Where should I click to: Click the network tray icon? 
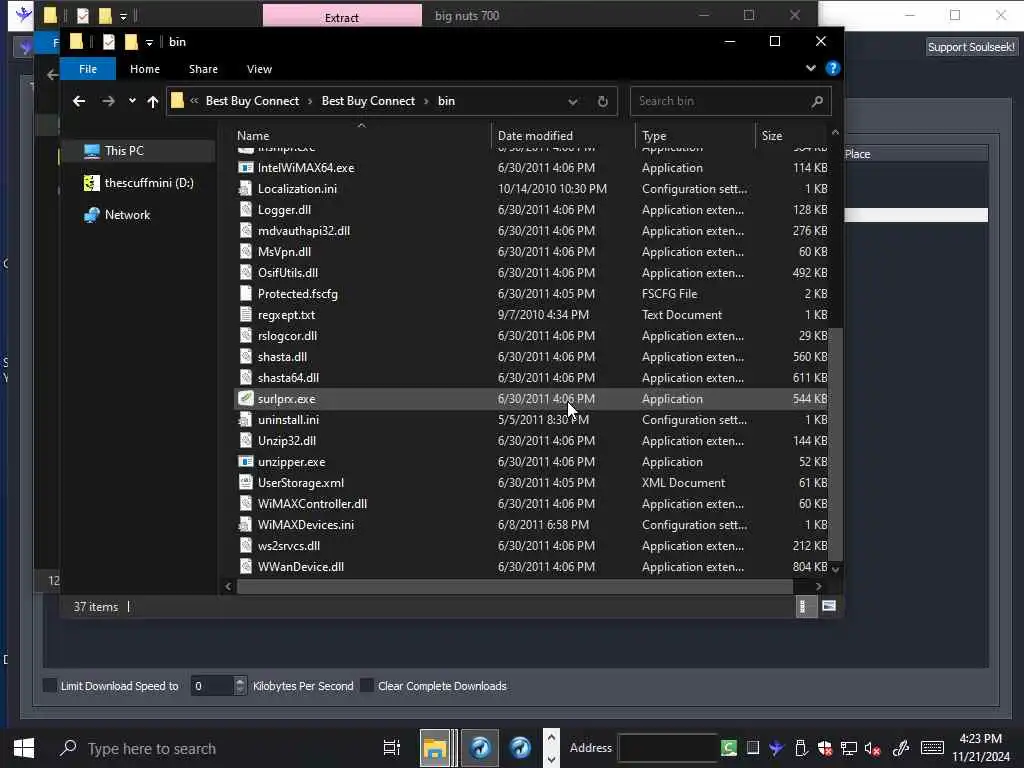tap(849, 748)
